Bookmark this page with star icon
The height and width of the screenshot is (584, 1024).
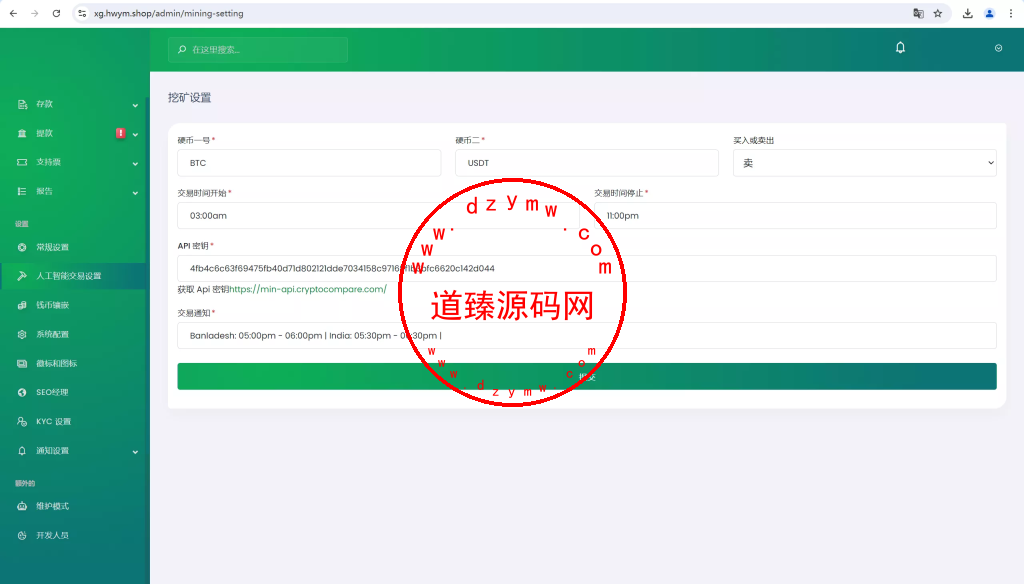[x=938, y=13]
